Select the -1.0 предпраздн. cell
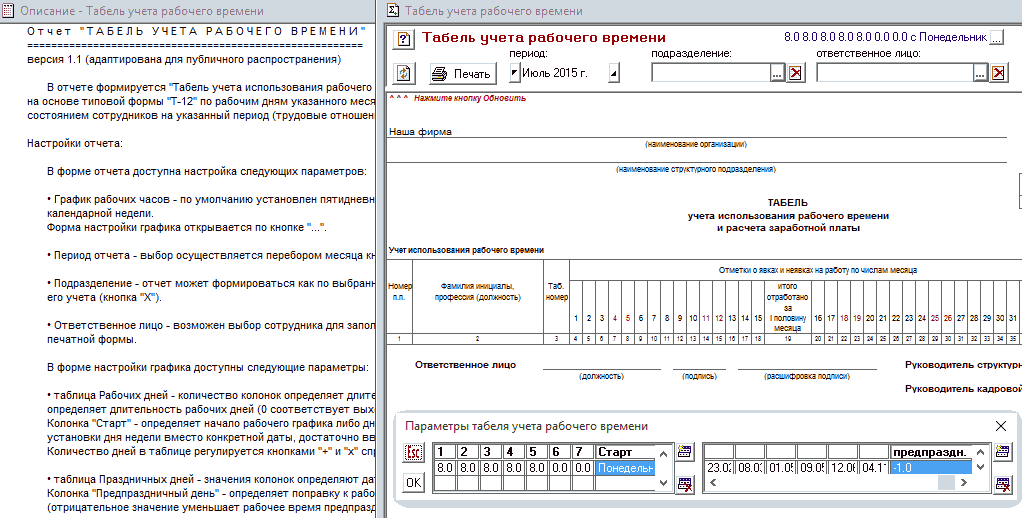The height and width of the screenshot is (518, 1022). pos(931,467)
